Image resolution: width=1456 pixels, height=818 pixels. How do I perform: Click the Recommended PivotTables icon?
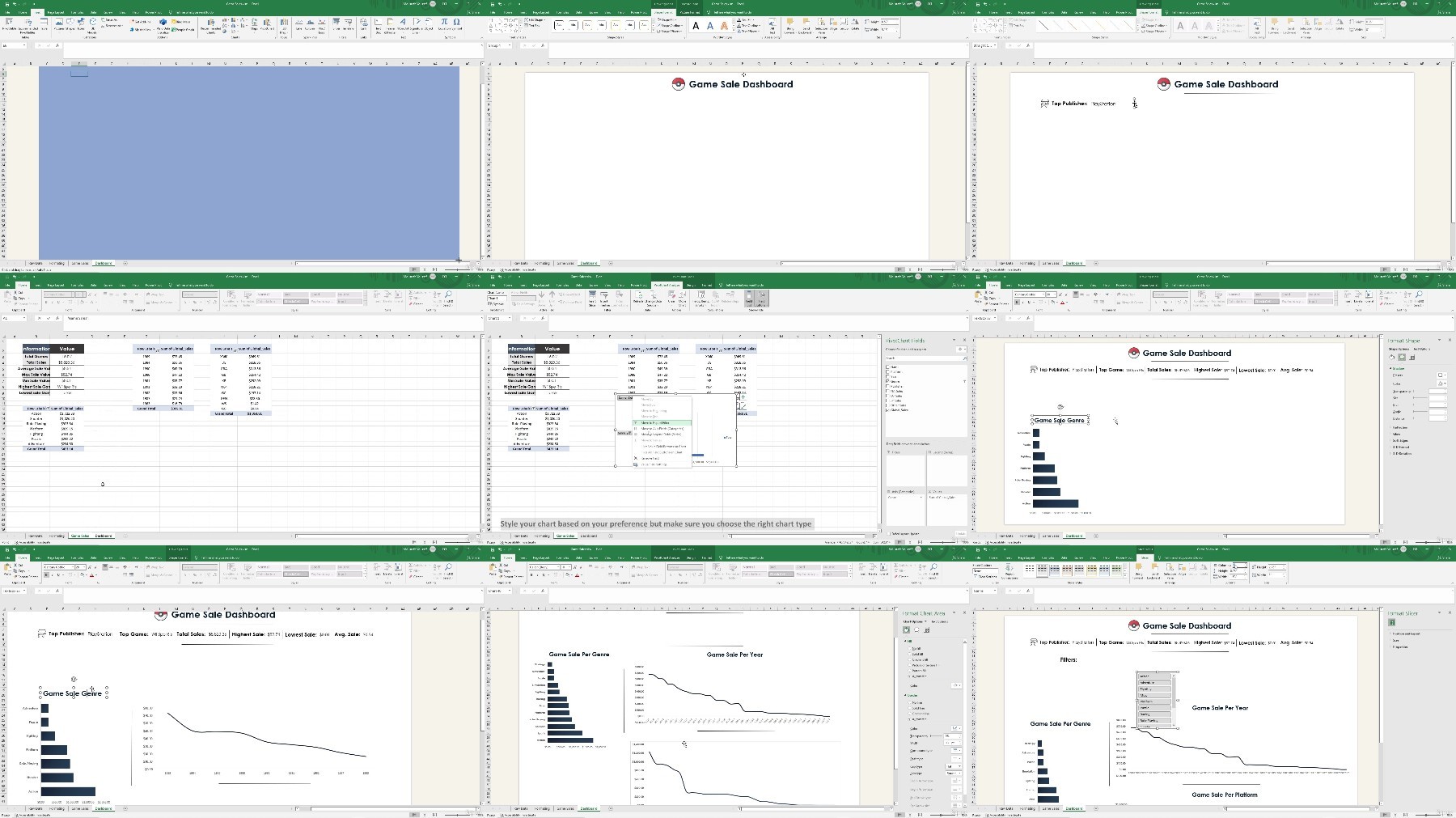[x=28, y=26]
